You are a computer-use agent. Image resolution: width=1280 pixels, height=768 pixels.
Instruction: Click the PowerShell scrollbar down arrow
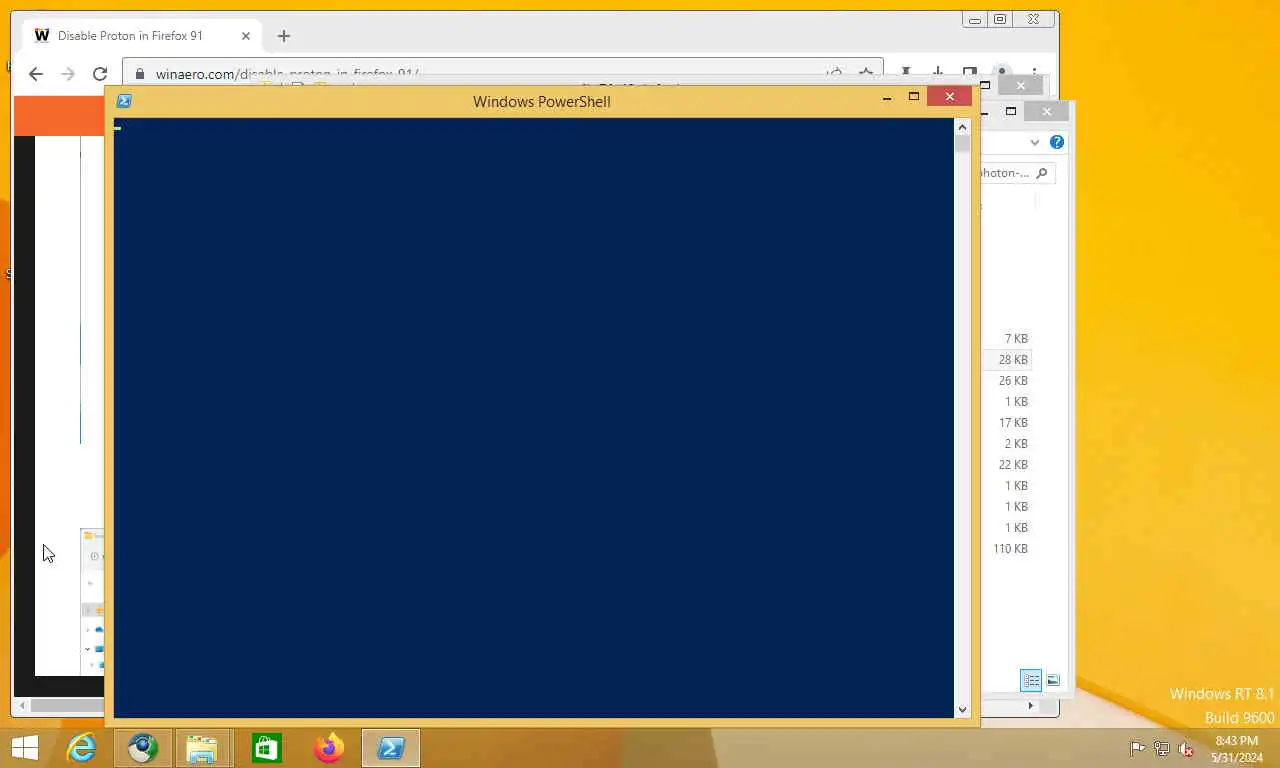[x=962, y=710]
